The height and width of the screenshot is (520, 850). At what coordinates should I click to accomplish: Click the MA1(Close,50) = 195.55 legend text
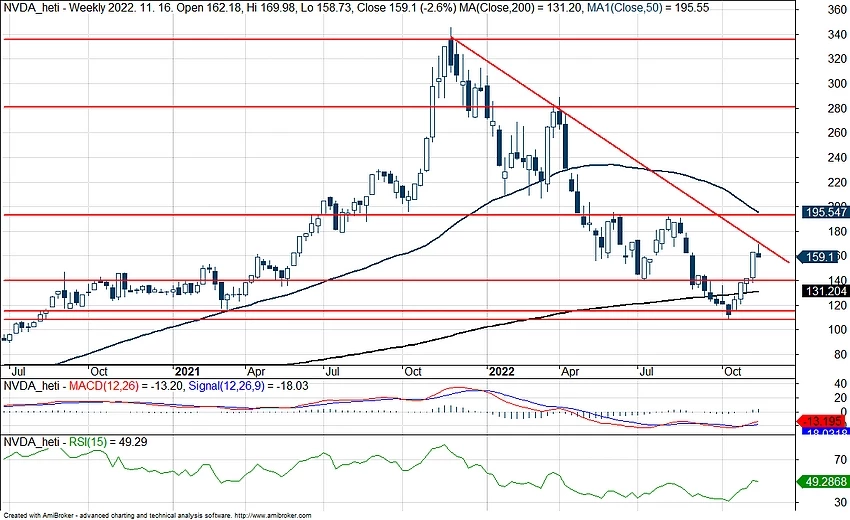coord(648,8)
